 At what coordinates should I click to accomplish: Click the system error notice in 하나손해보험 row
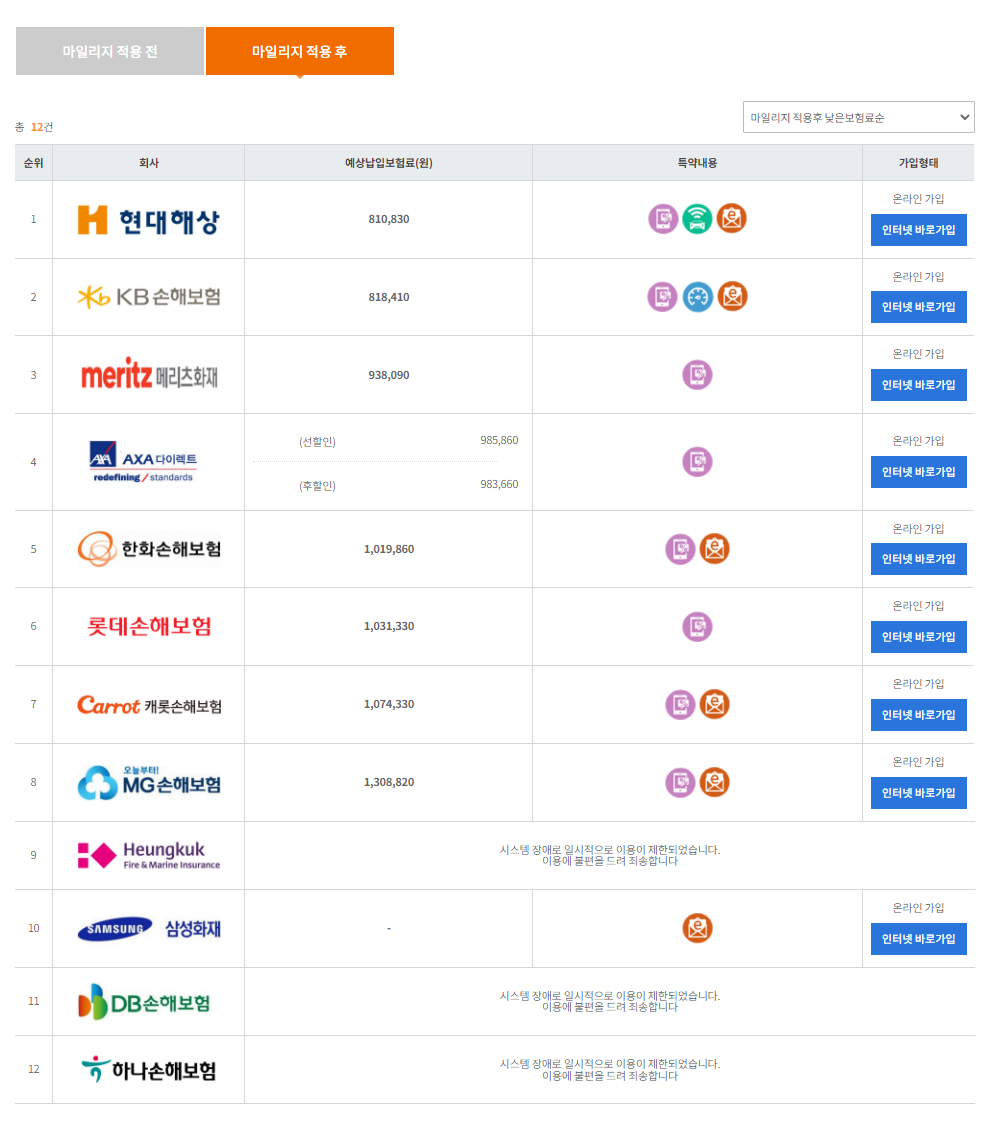point(610,1070)
